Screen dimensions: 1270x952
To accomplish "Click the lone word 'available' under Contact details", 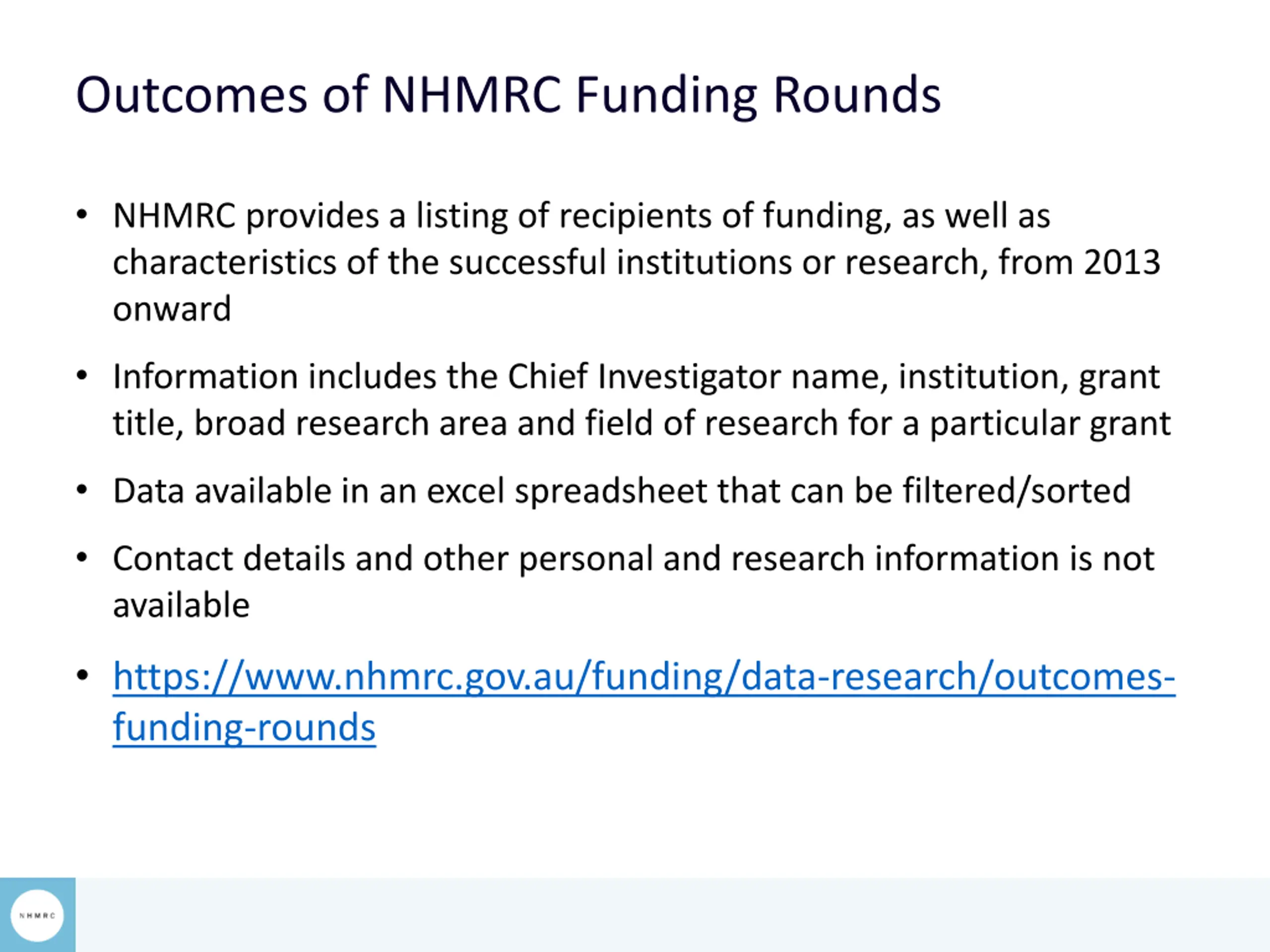I will (181, 605).
